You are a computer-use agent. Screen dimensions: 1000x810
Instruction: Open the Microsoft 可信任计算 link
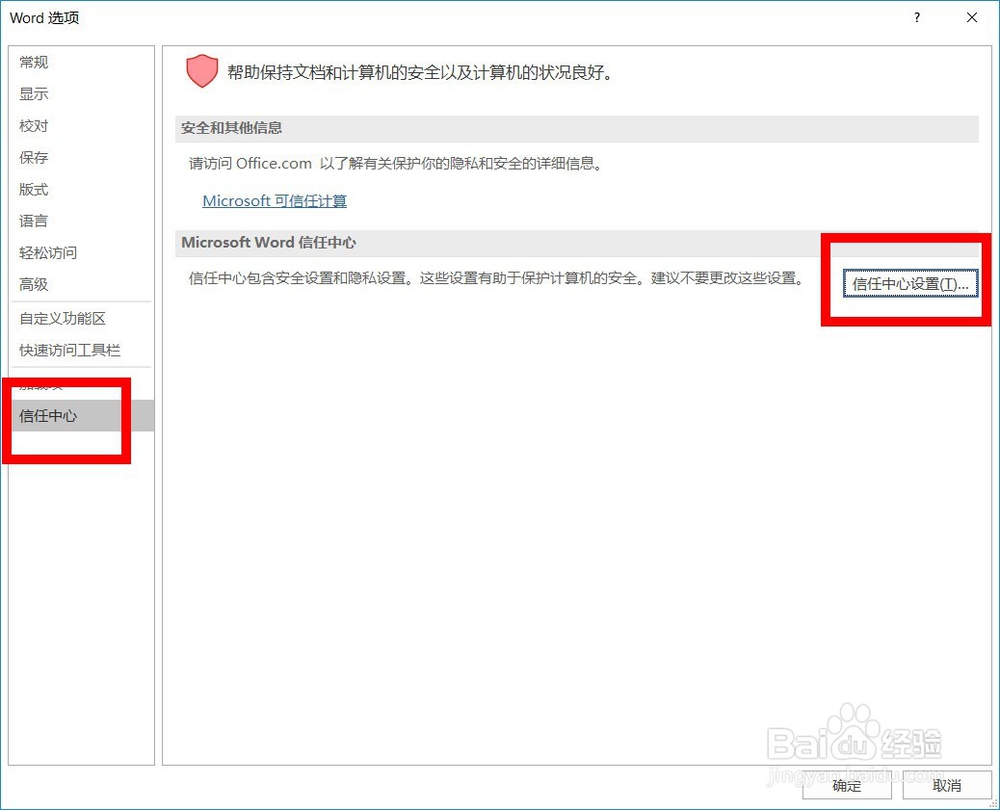tap(274, 200)
